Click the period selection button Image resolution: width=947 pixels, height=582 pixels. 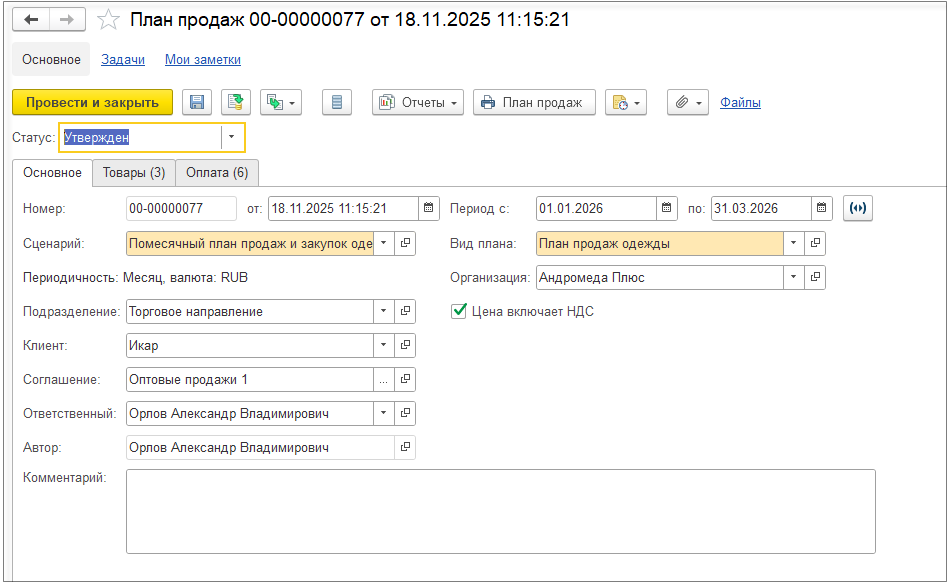858,208
